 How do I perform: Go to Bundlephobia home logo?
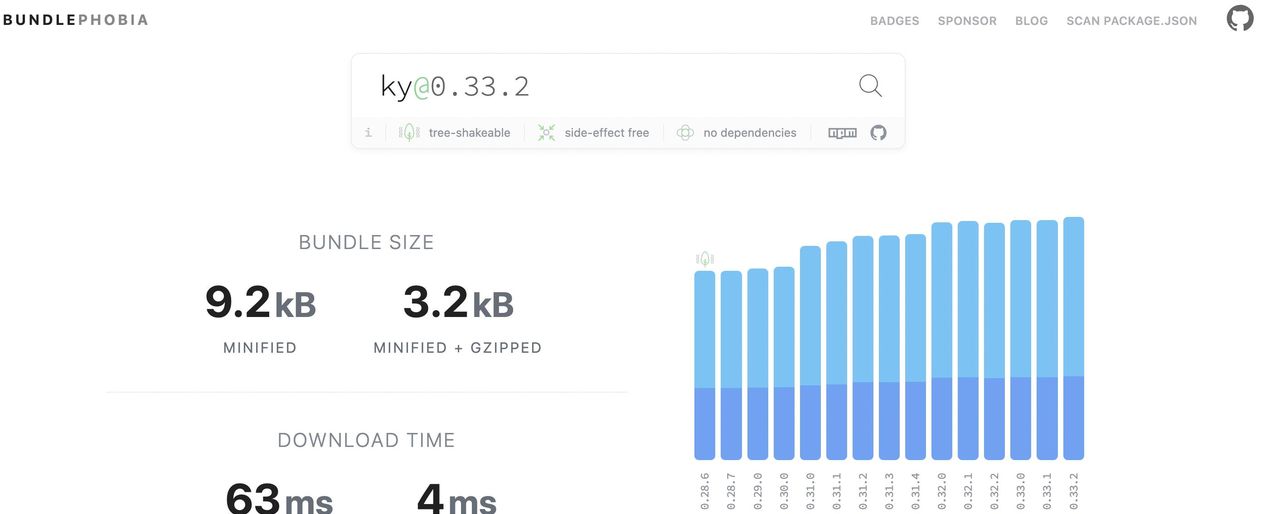tap(75, 20)
